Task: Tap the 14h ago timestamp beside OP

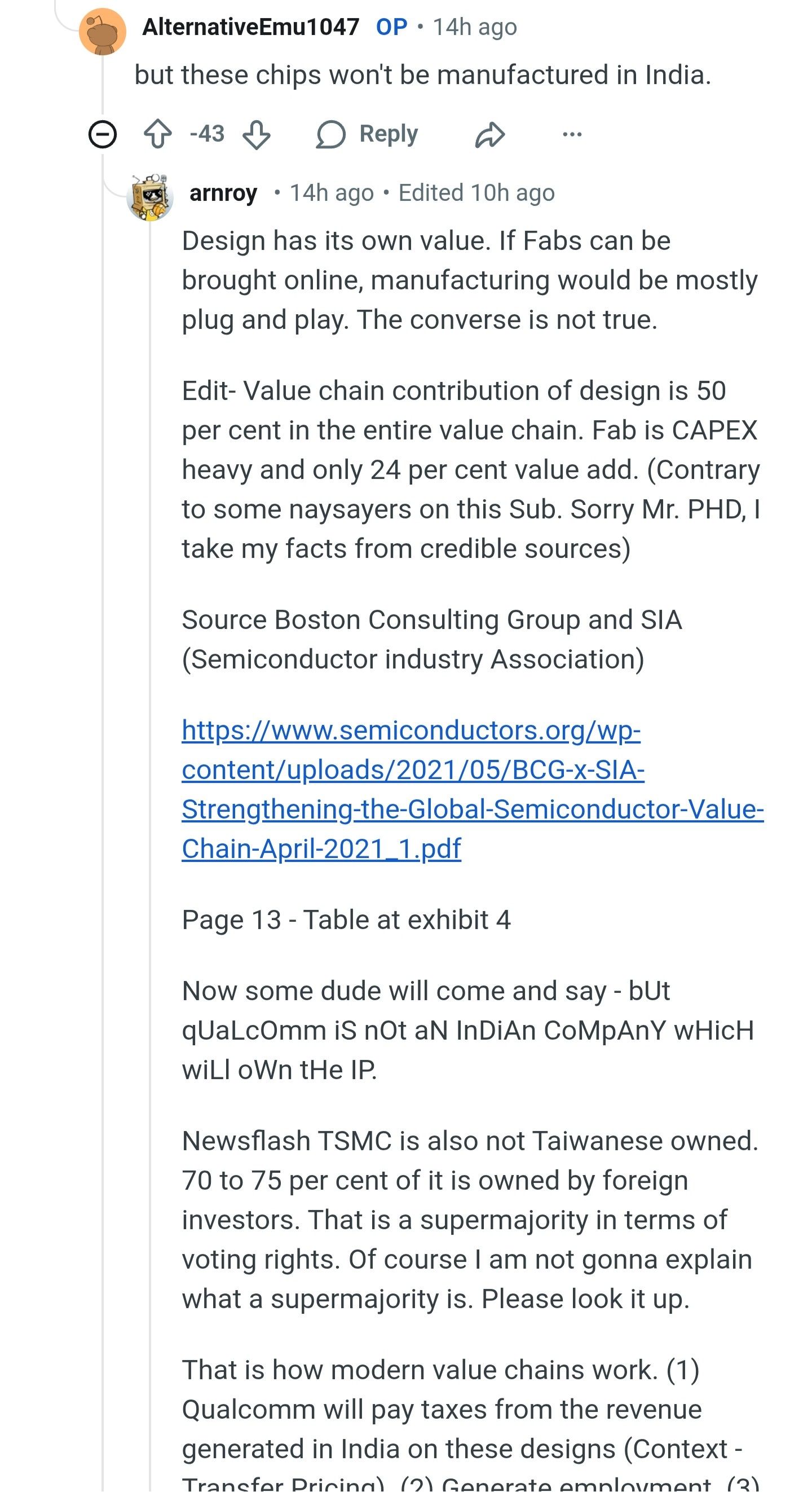Action: pos(475,27)
